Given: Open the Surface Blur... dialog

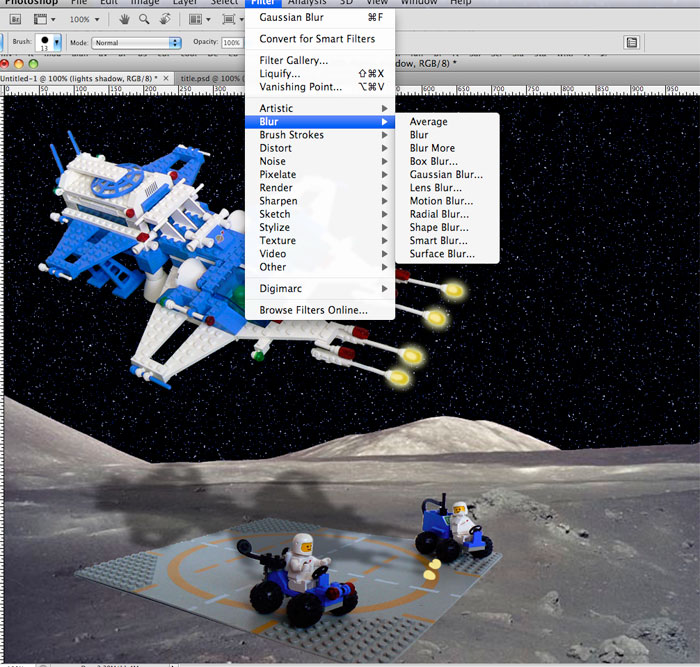Looking at the screenshot, I should pos(447,254).
